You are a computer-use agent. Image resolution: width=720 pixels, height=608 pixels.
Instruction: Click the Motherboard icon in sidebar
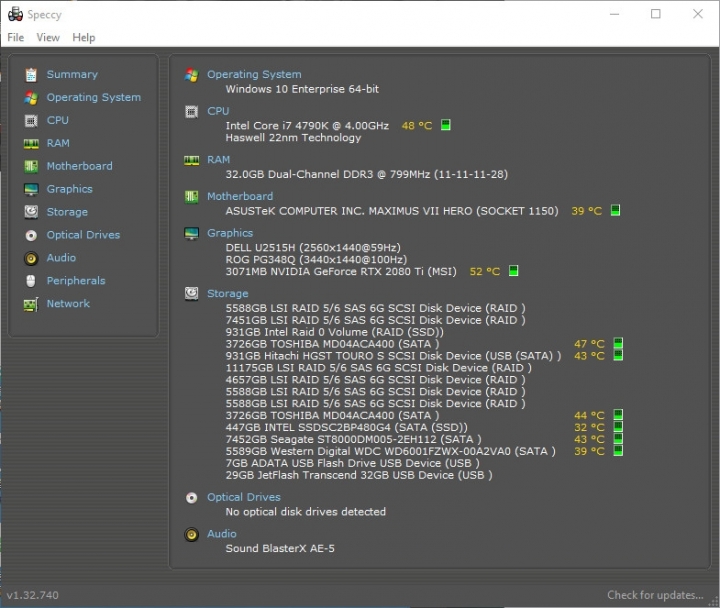(31, 166)
